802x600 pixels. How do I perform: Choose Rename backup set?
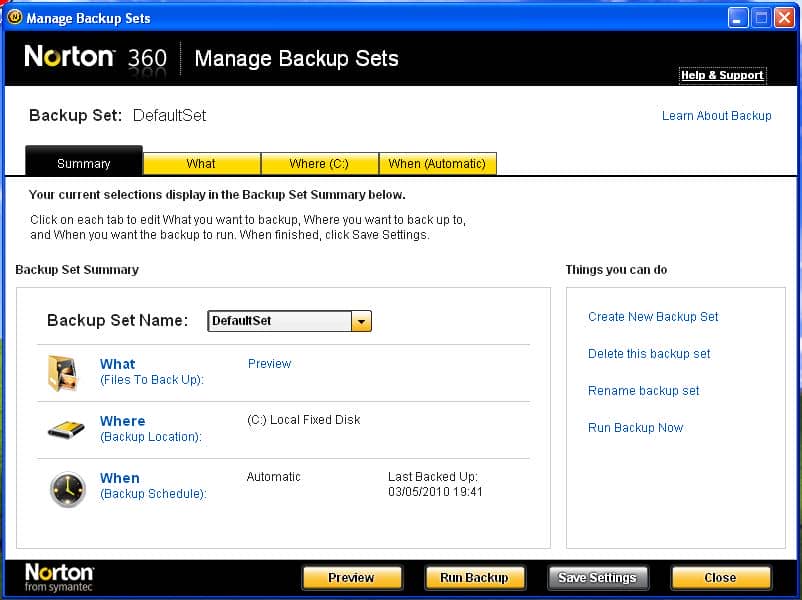[643, 391]
